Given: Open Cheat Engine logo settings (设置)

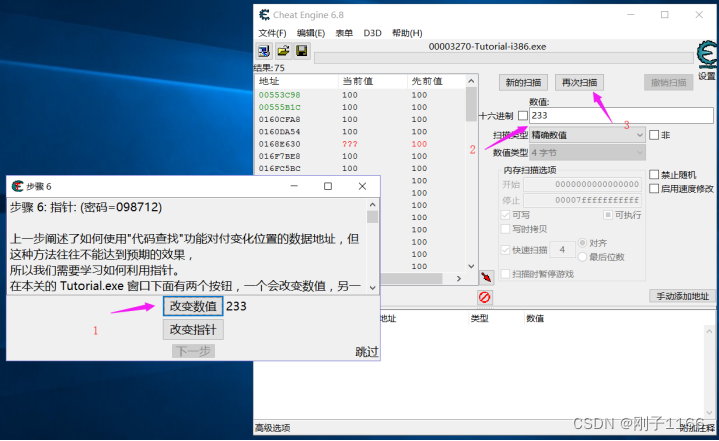Looking at the screenshot, I should (707, 60).
